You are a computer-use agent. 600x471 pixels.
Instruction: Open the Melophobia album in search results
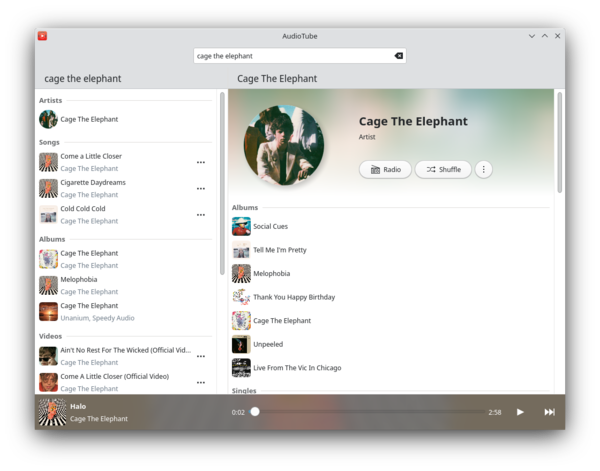point(126,285)
